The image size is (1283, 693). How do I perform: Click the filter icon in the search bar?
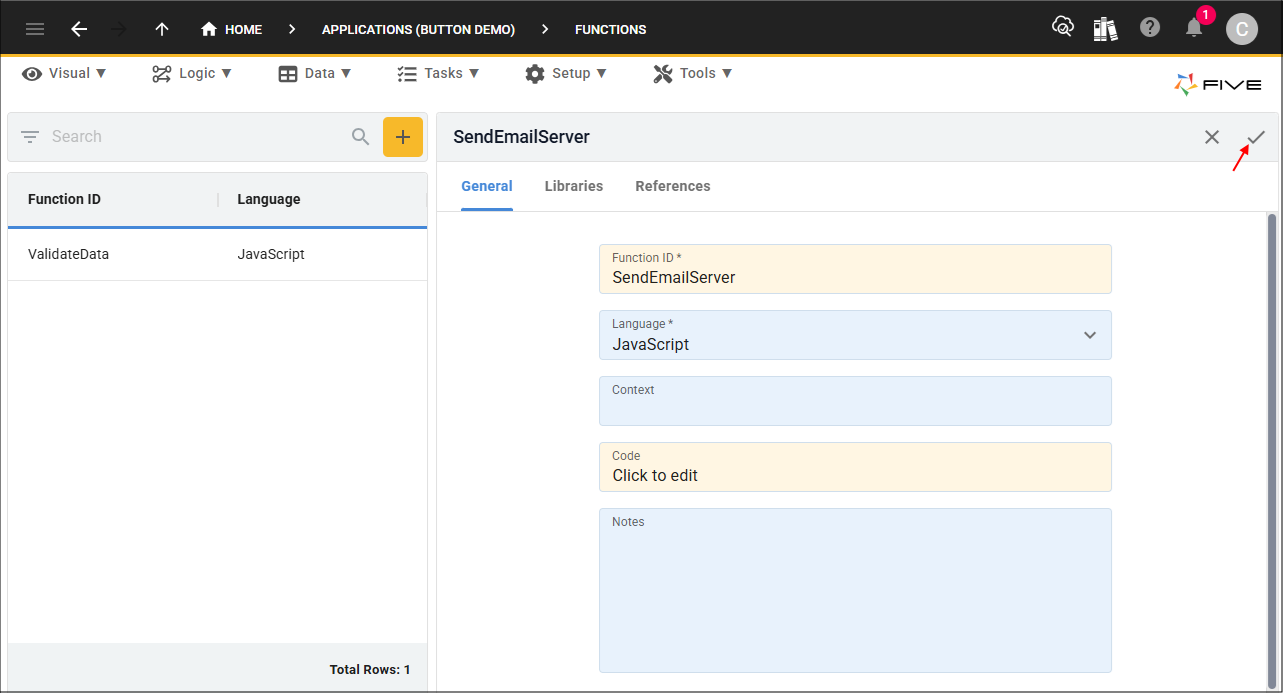pos(30,137)
